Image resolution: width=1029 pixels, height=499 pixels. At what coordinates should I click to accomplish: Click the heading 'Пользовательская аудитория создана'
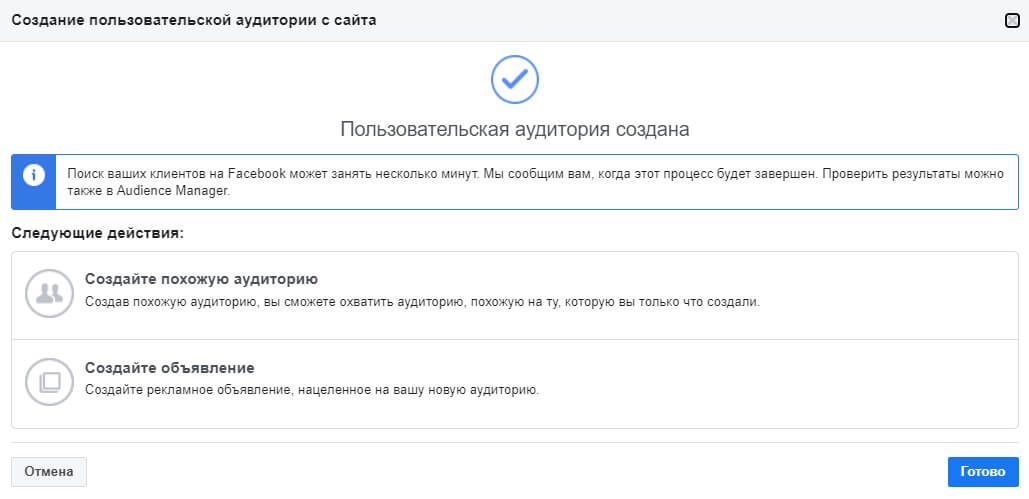tap(514, 129)
